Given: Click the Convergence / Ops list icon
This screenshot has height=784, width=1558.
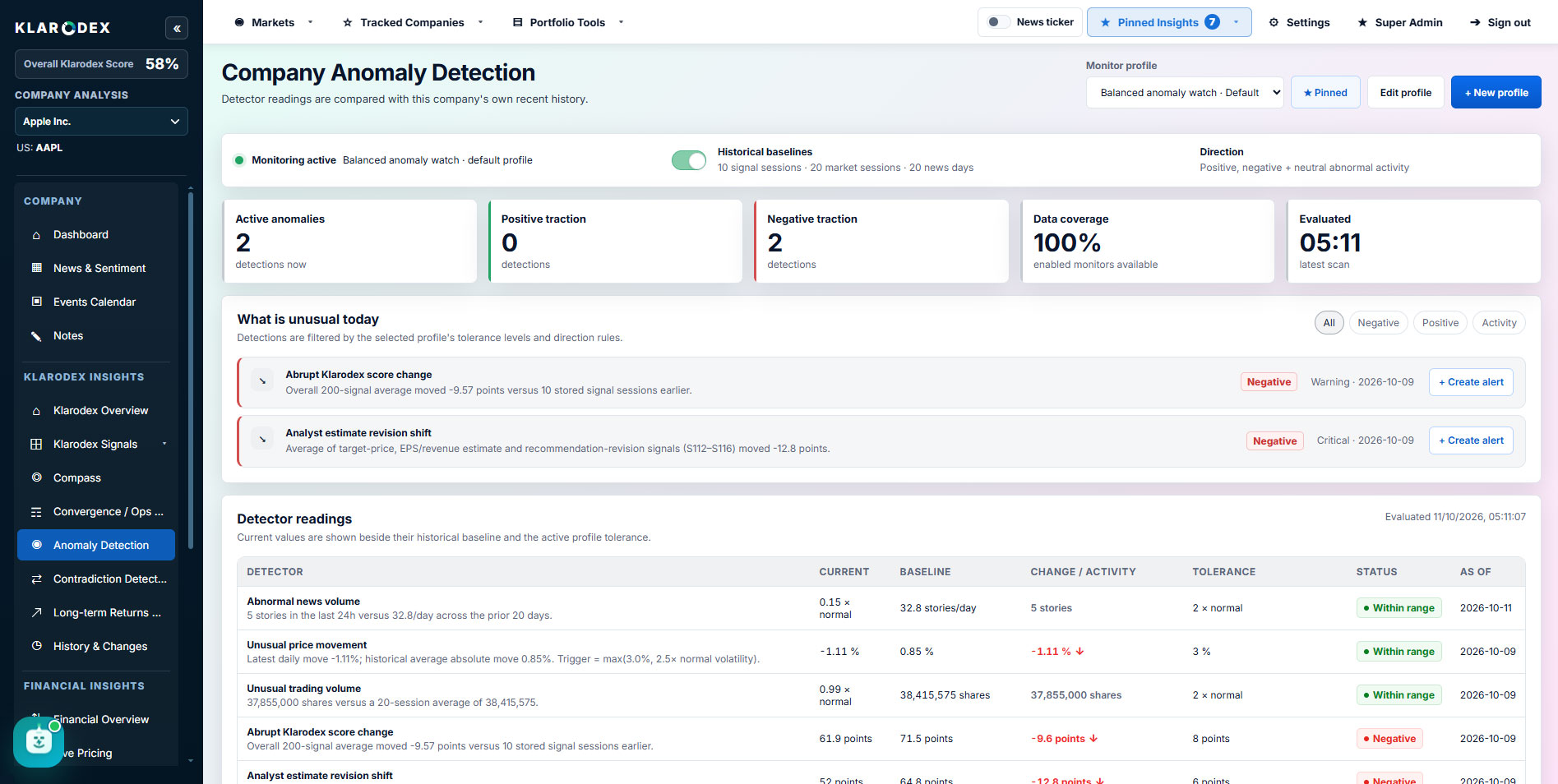Looking at the screenshot, I should point(36,511).
